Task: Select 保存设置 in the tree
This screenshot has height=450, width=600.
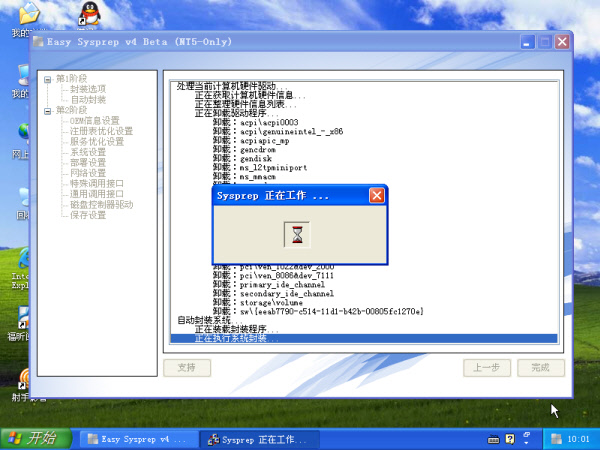Action: pyautogui.click(x=88, y=215)
